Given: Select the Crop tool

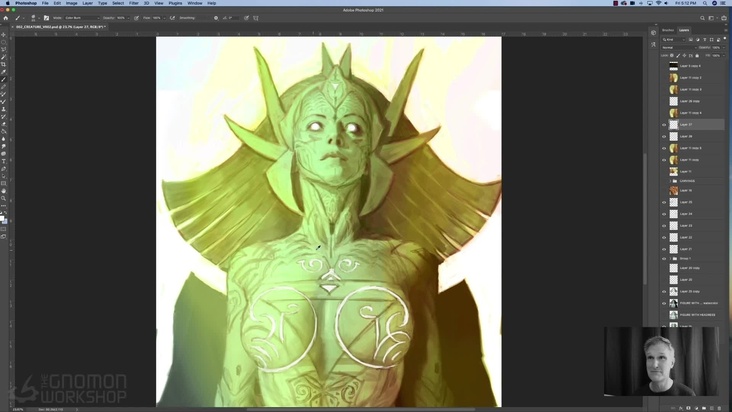Looking at the screenshot, I should 4,64.
